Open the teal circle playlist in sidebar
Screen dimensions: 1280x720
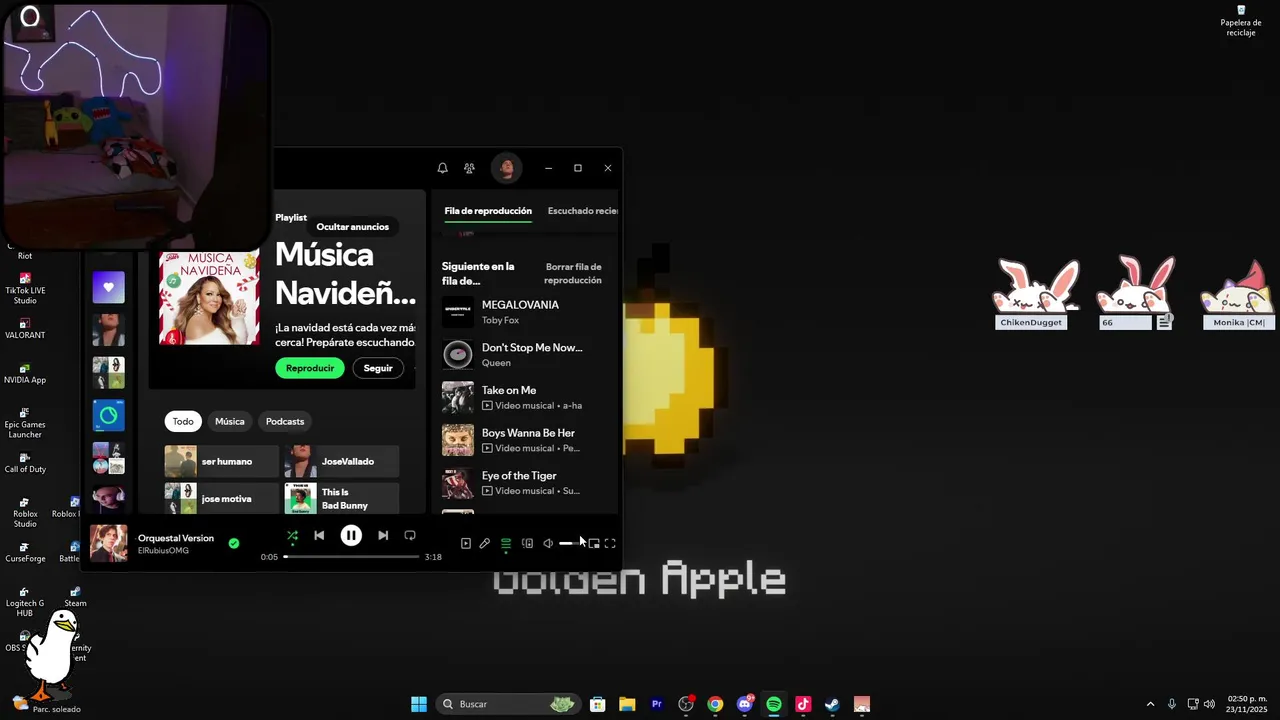[109, 415]
